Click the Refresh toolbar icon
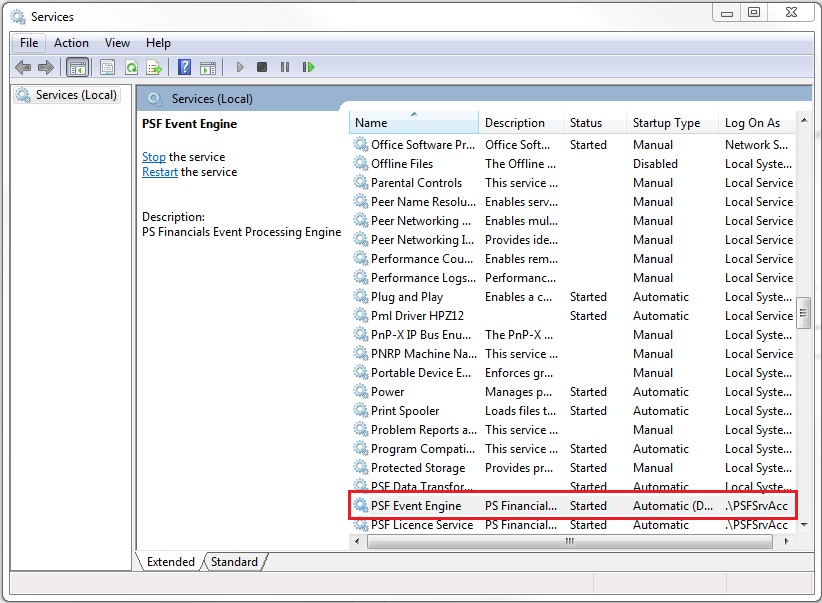The height and width of the screenshot is (603, 822). (x=131, y=67)
